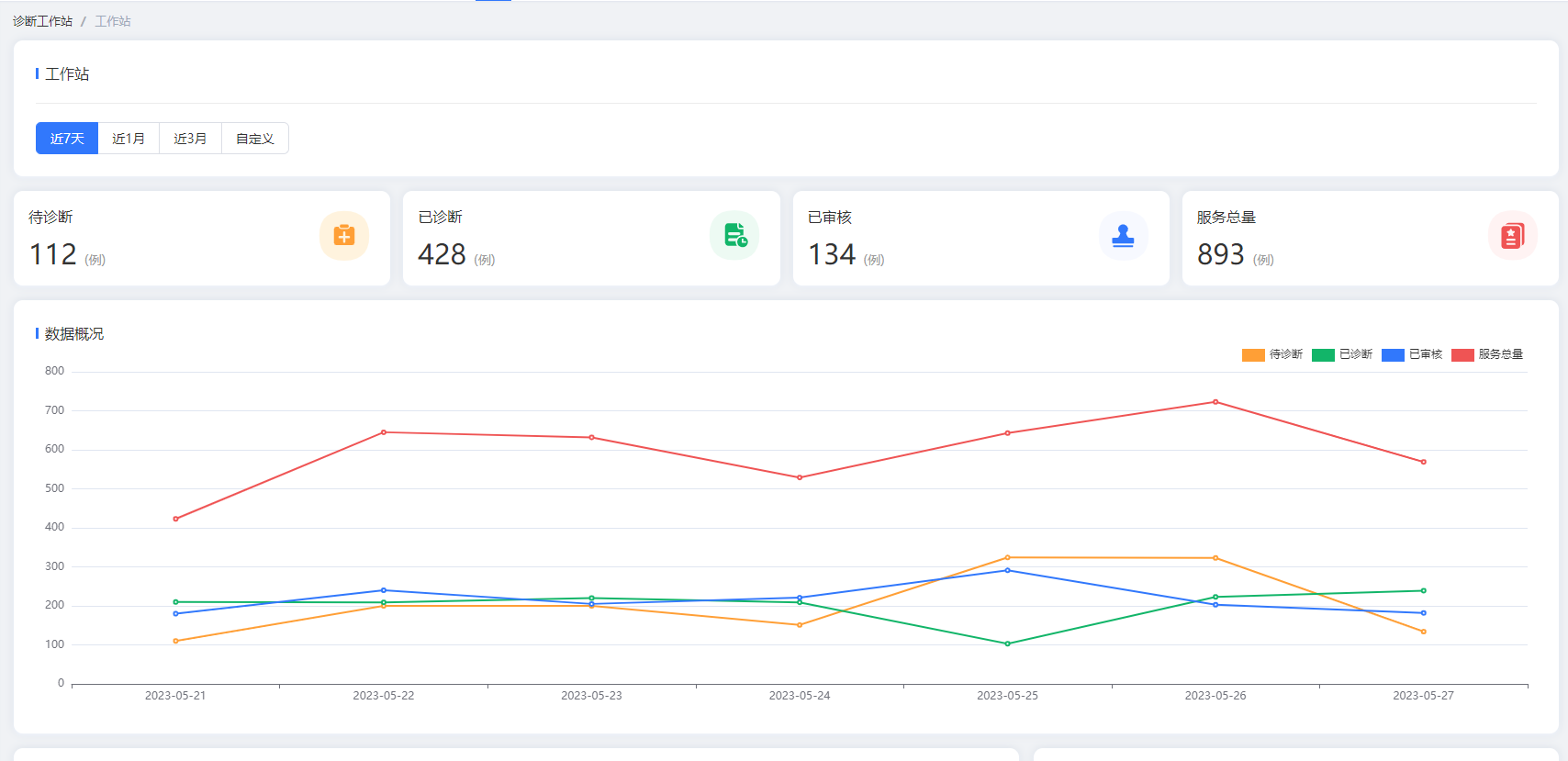Click the orange line point on 2023-05-24
Image resolution: width=1568 pixels, height=761 pixels.
click(800, 625)
